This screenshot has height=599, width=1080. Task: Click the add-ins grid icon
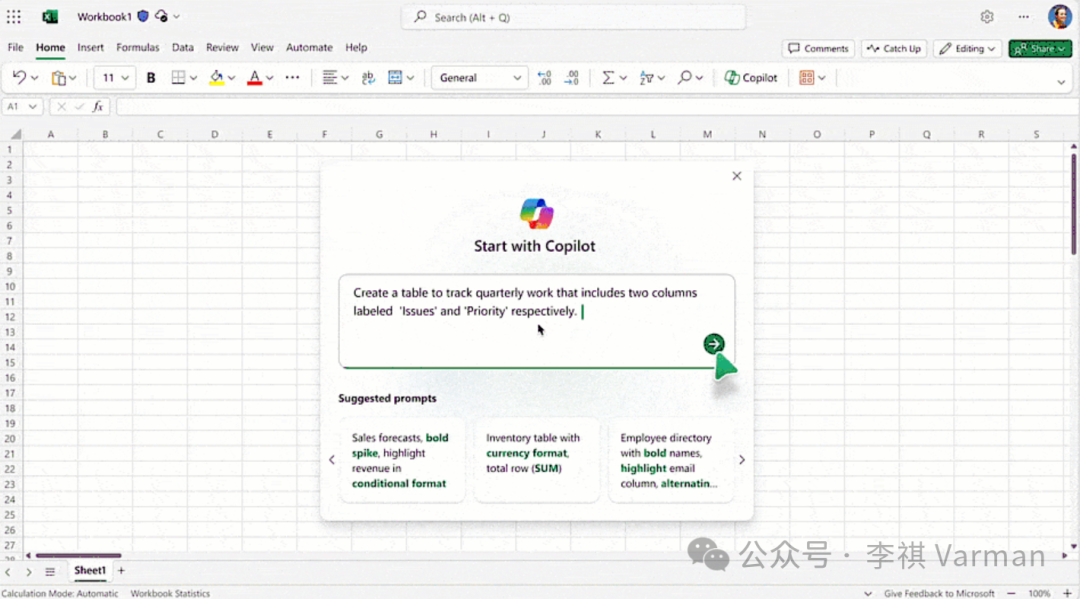click(x=806, y=78)
